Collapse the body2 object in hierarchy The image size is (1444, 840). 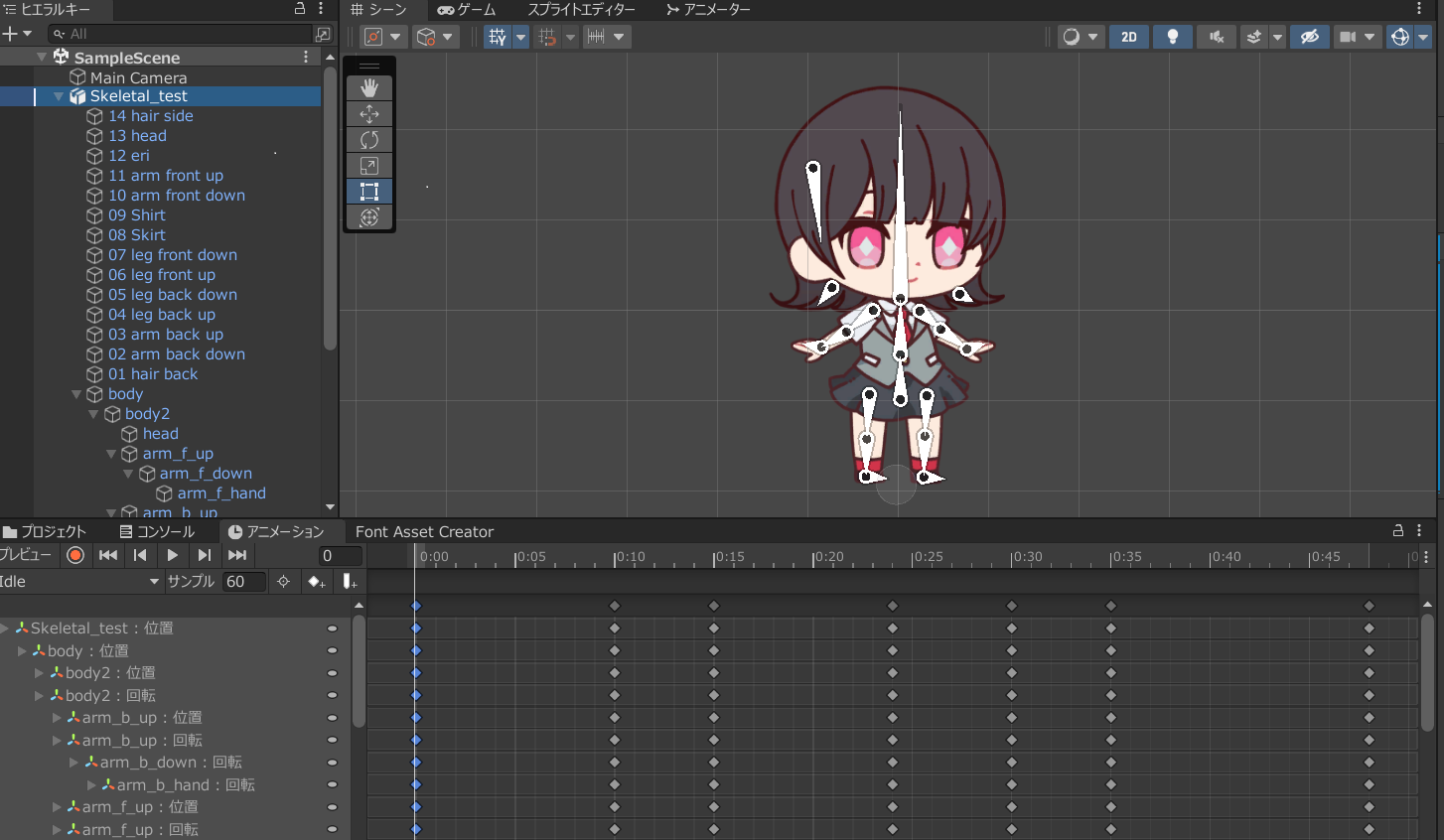coord(93,414)
